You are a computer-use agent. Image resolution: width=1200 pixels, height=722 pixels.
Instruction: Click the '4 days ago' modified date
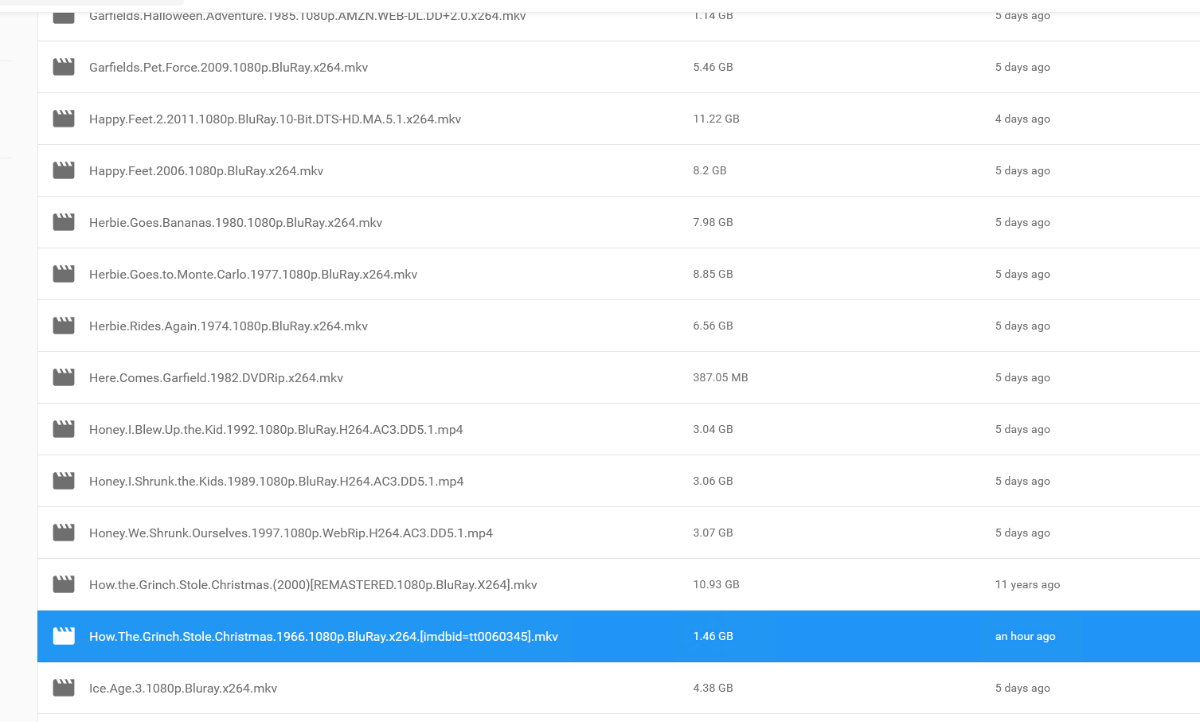tap(1022, 119)
